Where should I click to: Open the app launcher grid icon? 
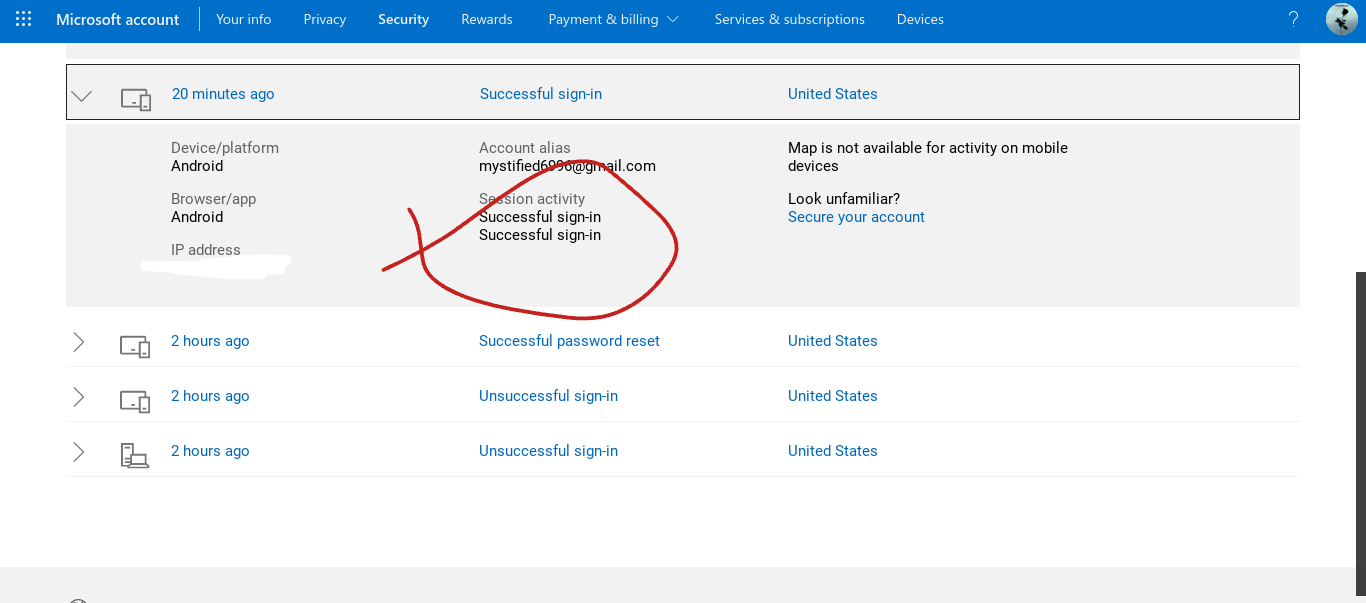click(x=24, y=19)
